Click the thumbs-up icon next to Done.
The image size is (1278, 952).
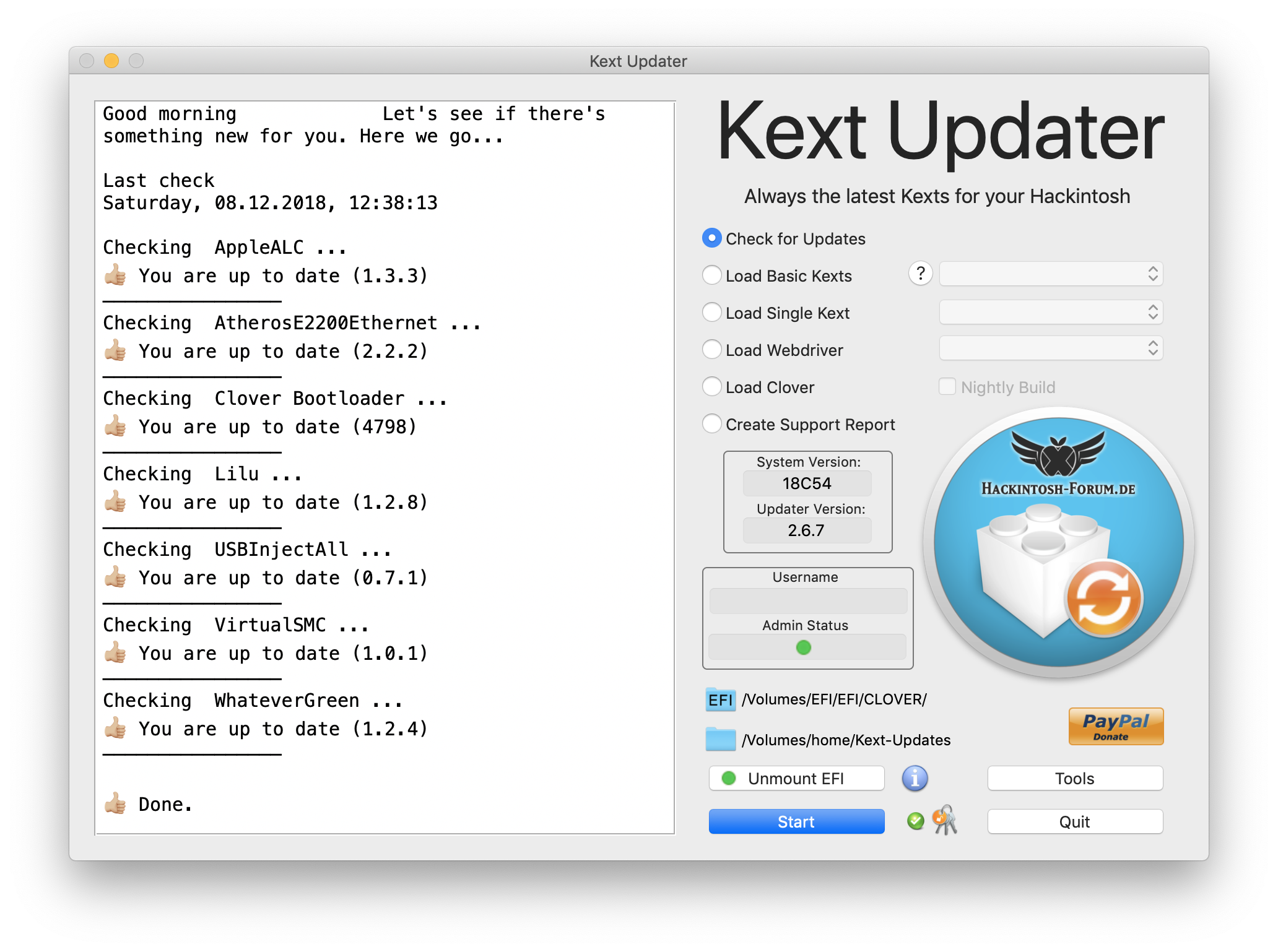click(115, 803)
